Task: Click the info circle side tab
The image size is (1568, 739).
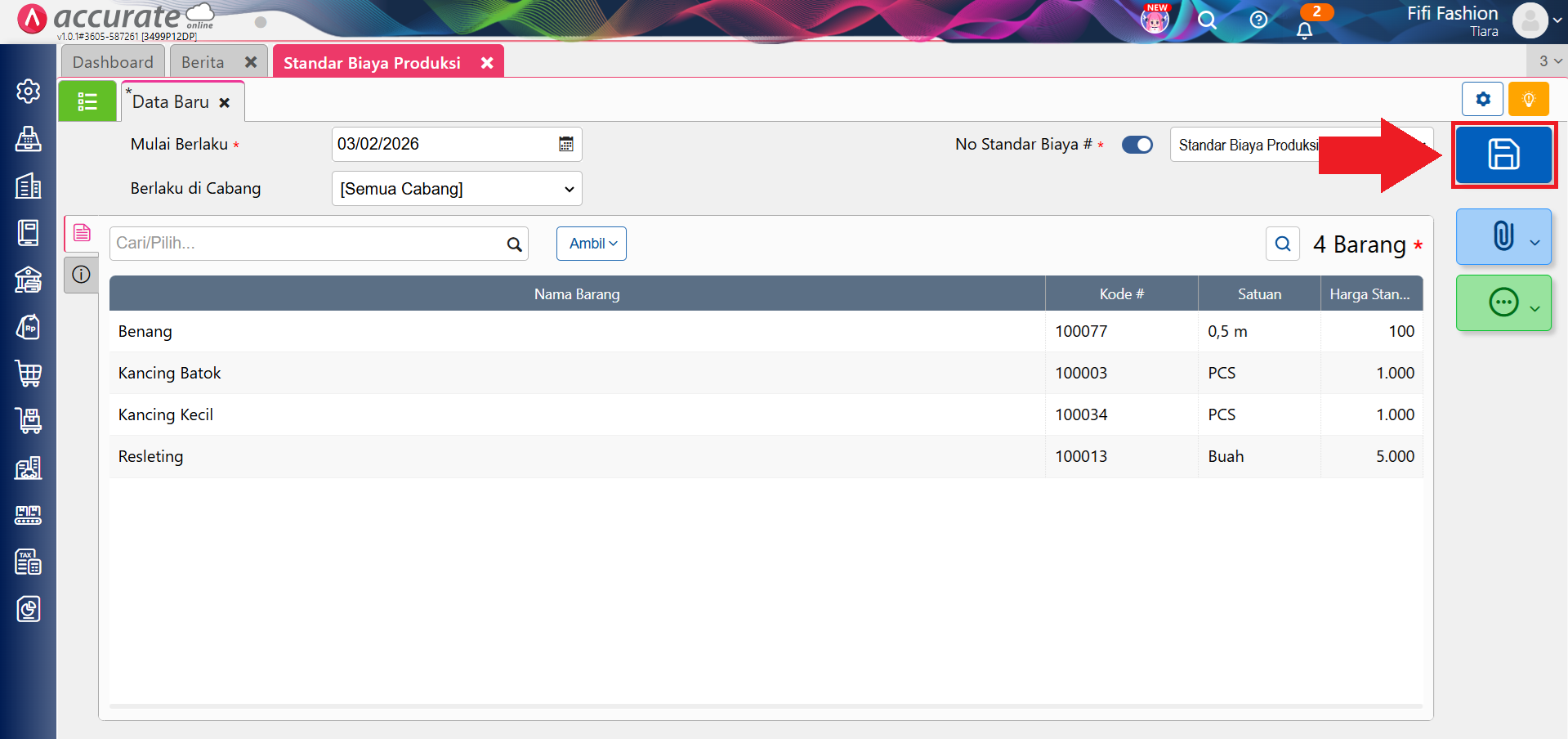Action: tap(81, 275)
